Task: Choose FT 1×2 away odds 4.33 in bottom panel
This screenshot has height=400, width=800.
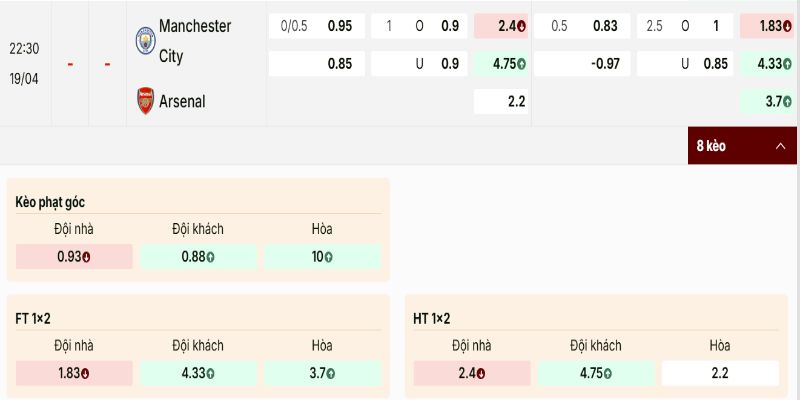Action: 198,373
